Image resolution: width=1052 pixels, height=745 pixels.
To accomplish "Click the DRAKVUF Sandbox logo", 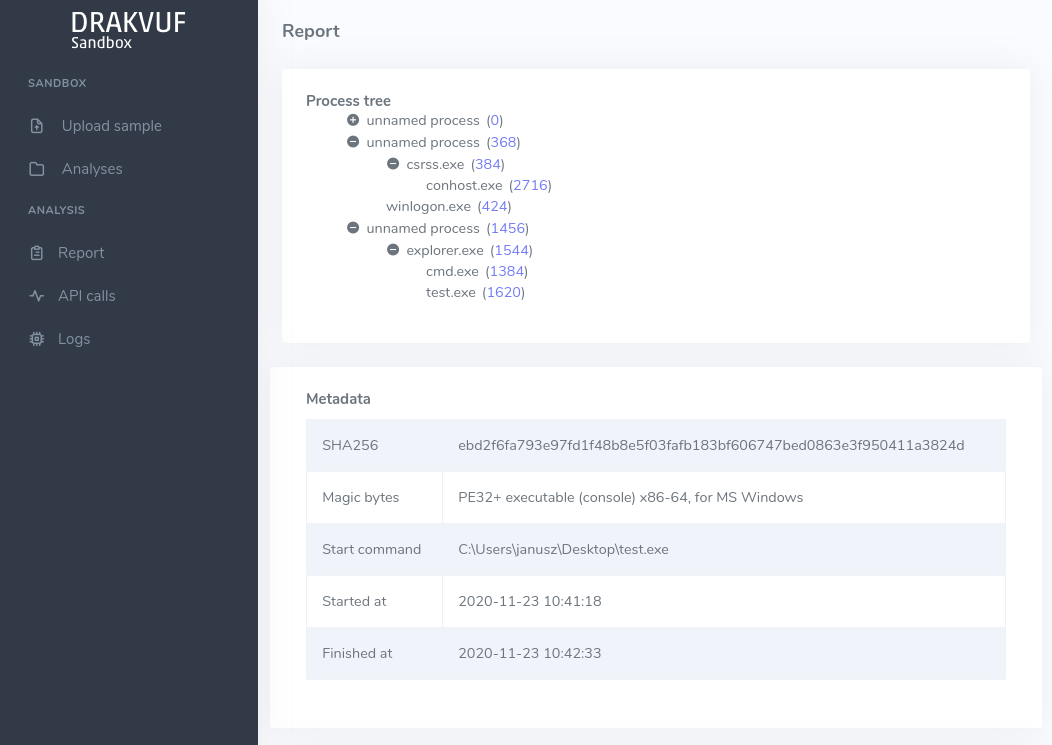I will click(128, 30).
